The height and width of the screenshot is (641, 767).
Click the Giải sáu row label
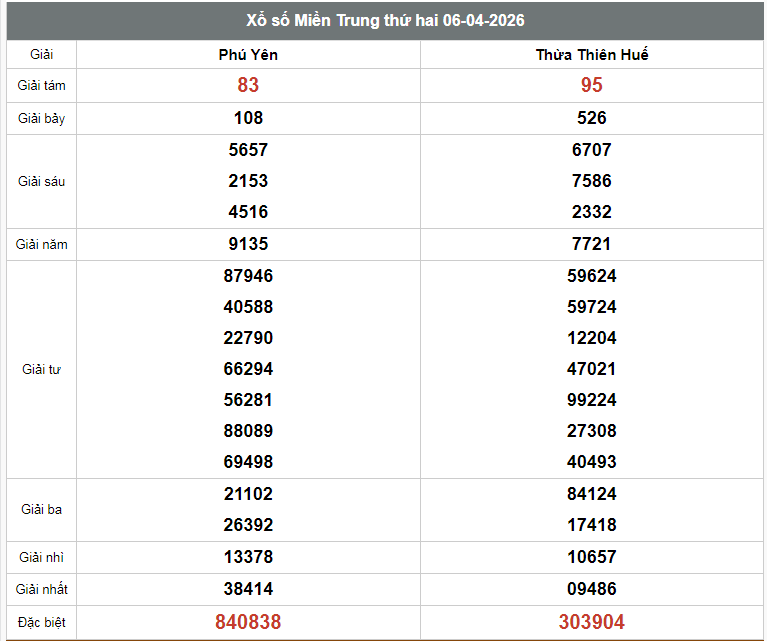41,181
